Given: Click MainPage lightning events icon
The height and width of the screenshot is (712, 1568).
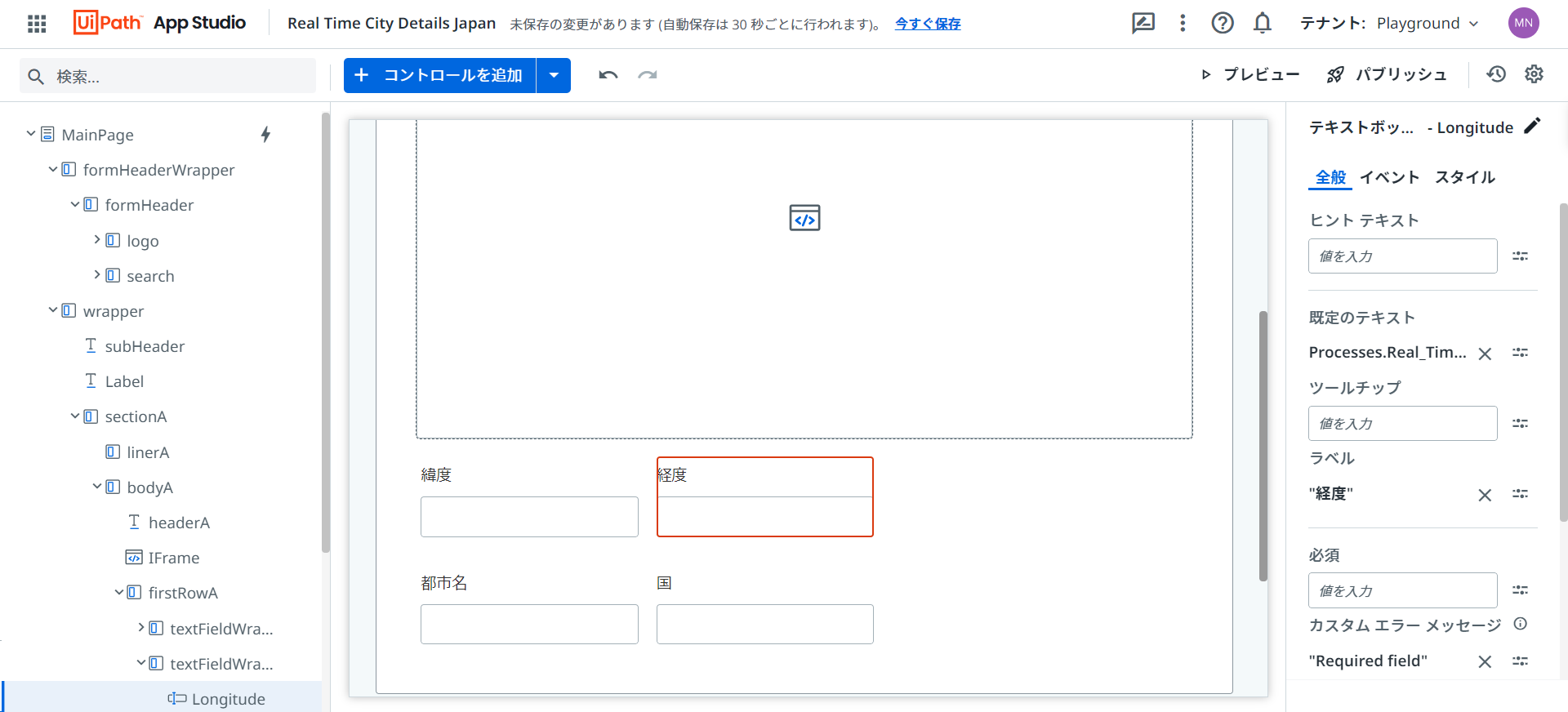Looking at the screenshot, I should click(265, 135).
